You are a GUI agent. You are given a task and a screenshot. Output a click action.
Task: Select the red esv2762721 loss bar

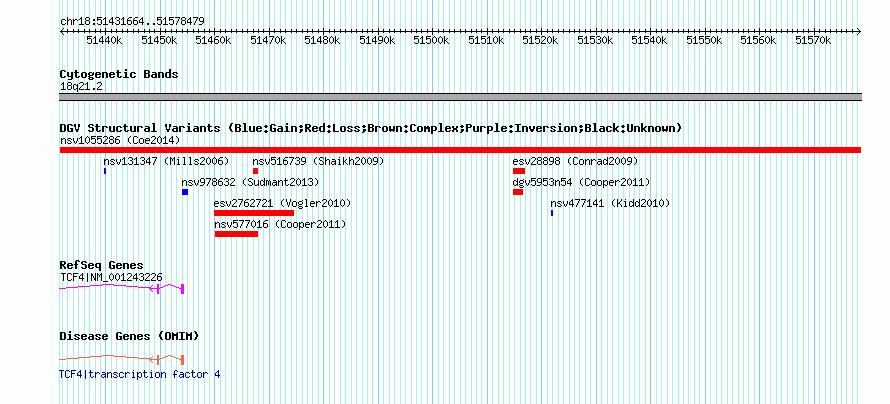pos(254,213)
